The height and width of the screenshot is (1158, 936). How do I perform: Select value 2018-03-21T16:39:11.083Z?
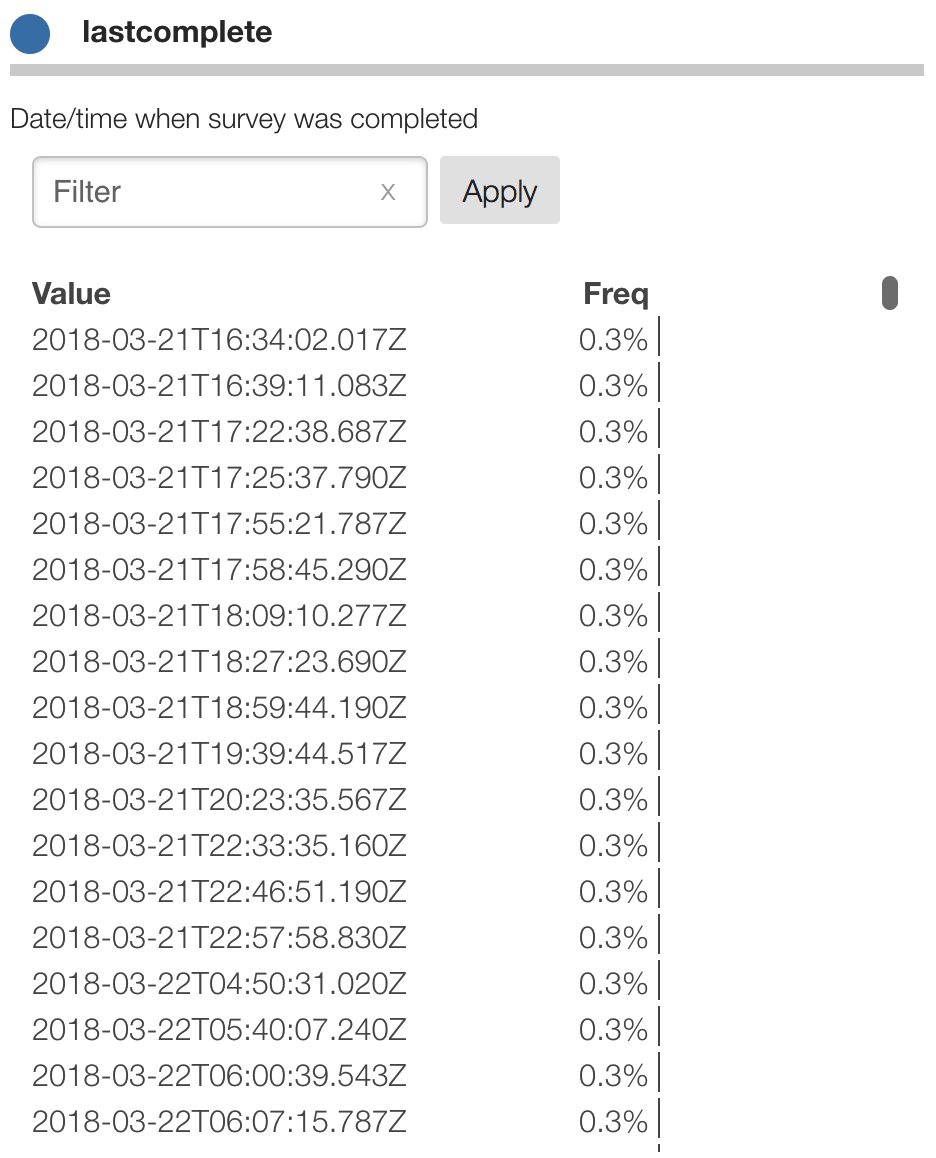219,386
